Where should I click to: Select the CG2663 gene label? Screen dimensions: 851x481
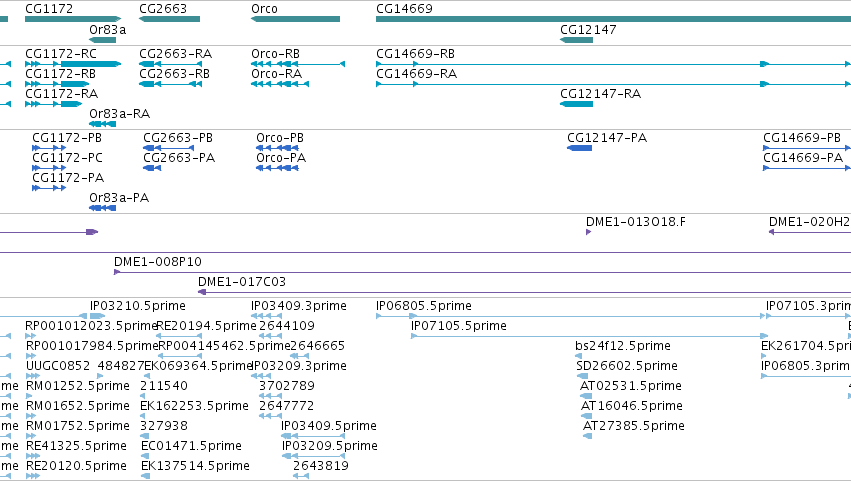tap(163, 9)
